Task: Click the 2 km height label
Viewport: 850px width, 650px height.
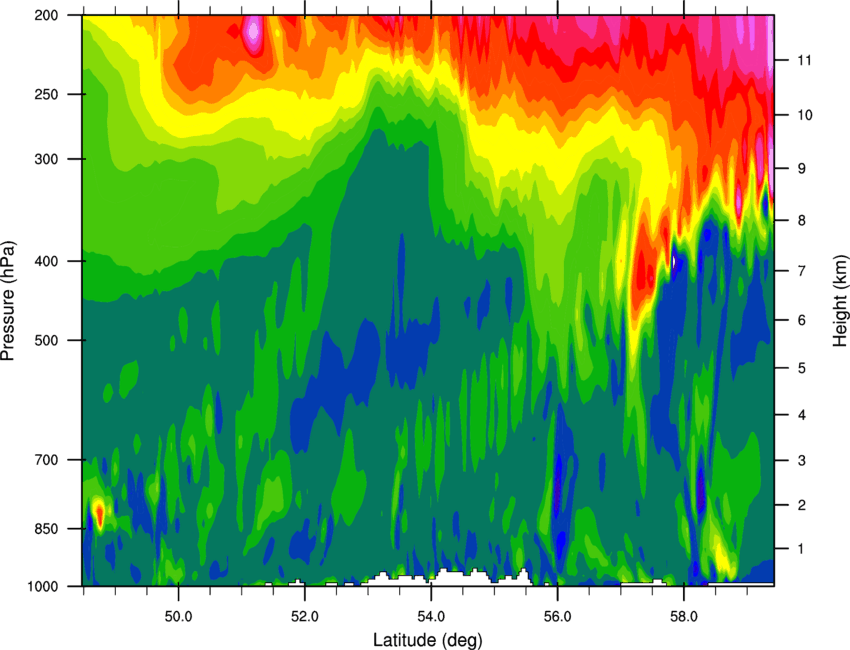Action: (801, 505)
